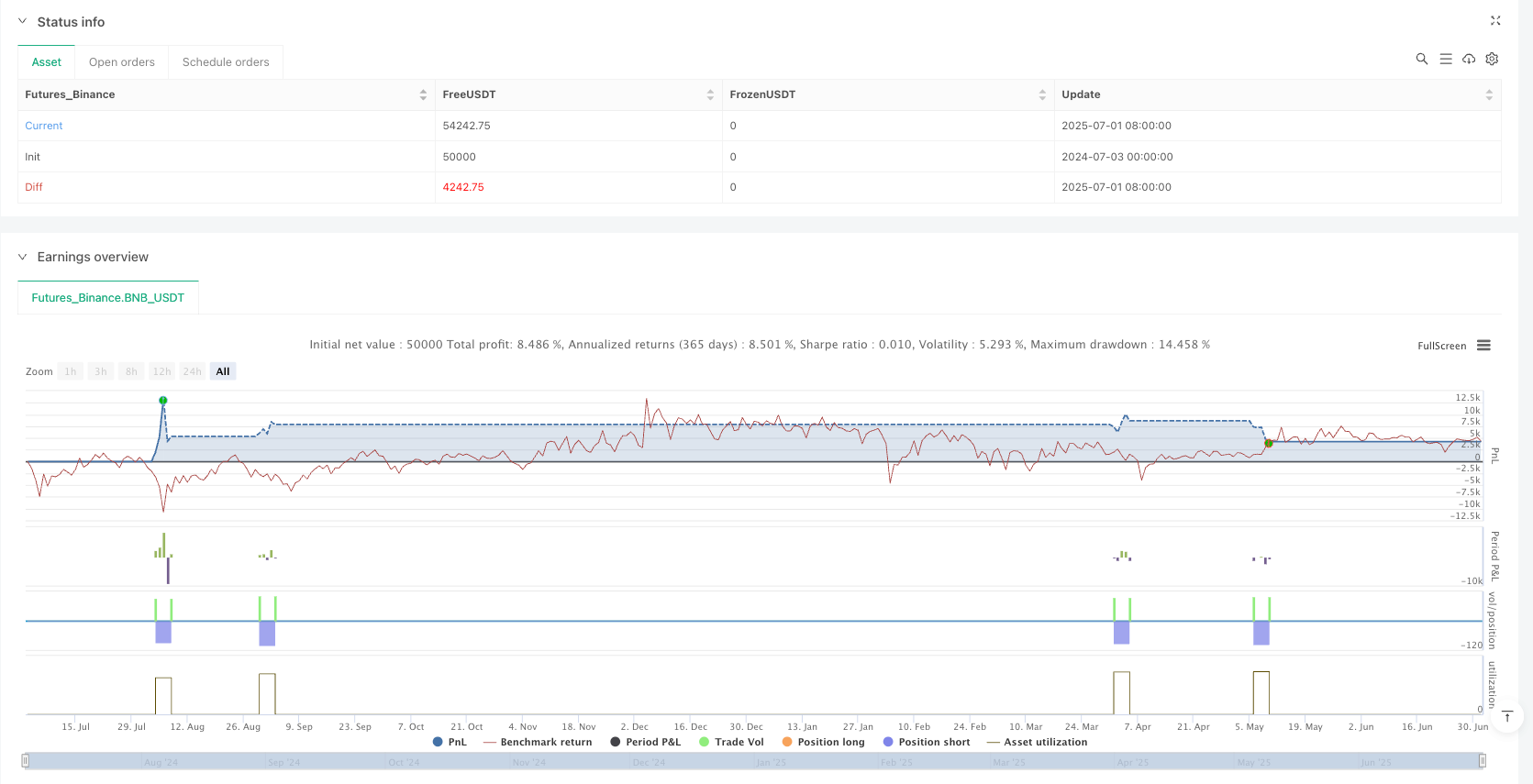Click the cloud download icon
The height and width of the screenshot is (784, 1533).
(x=1469, y=59)
